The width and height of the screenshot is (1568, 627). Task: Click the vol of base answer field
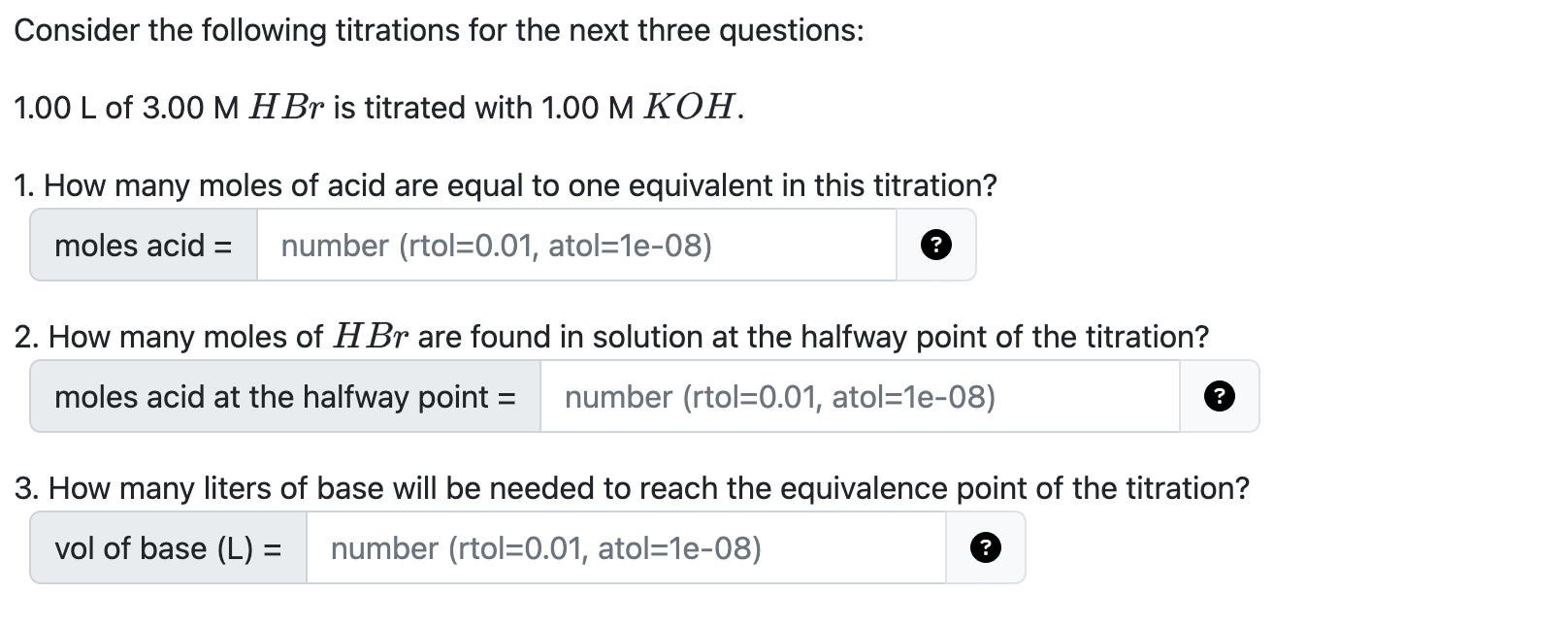tap(626, 548)
